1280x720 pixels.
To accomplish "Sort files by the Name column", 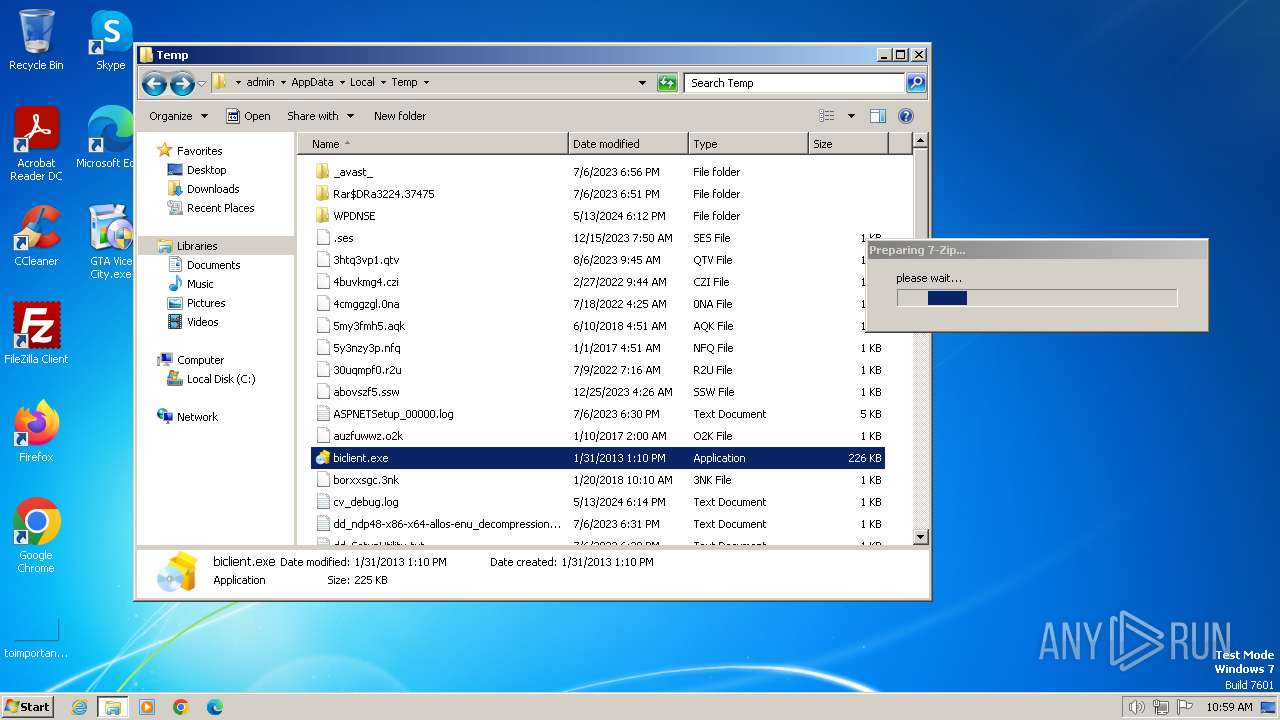I will click(432, 144).
